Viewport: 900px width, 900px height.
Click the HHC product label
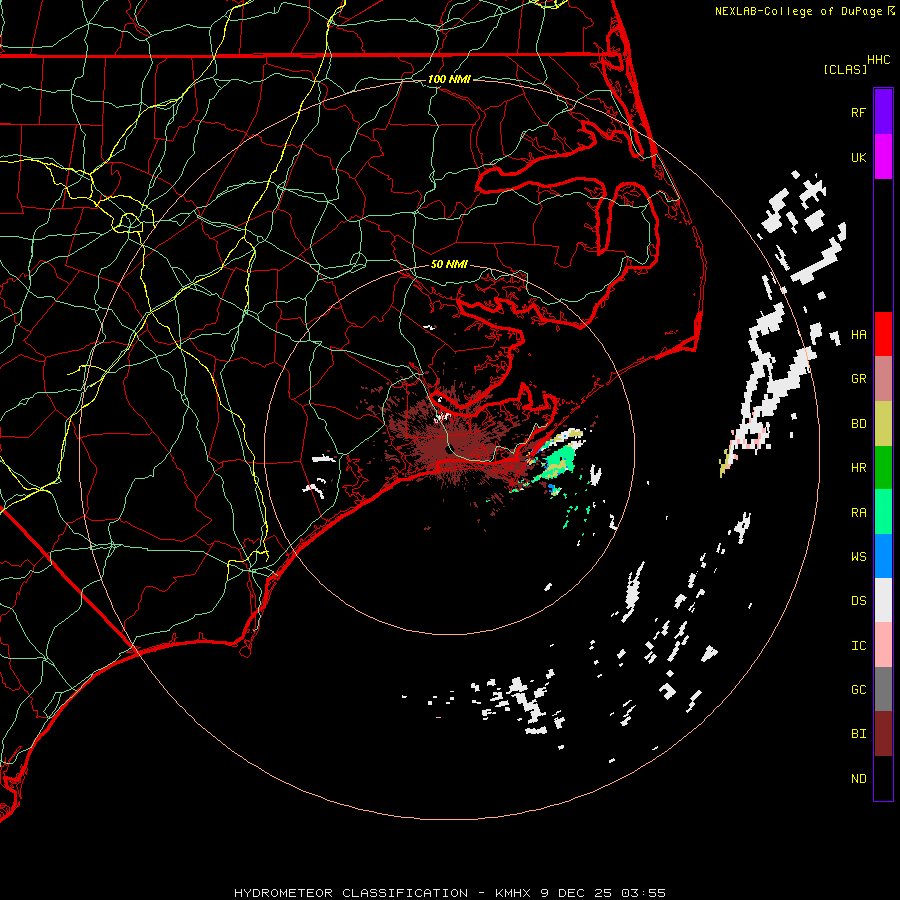[879, 60]
